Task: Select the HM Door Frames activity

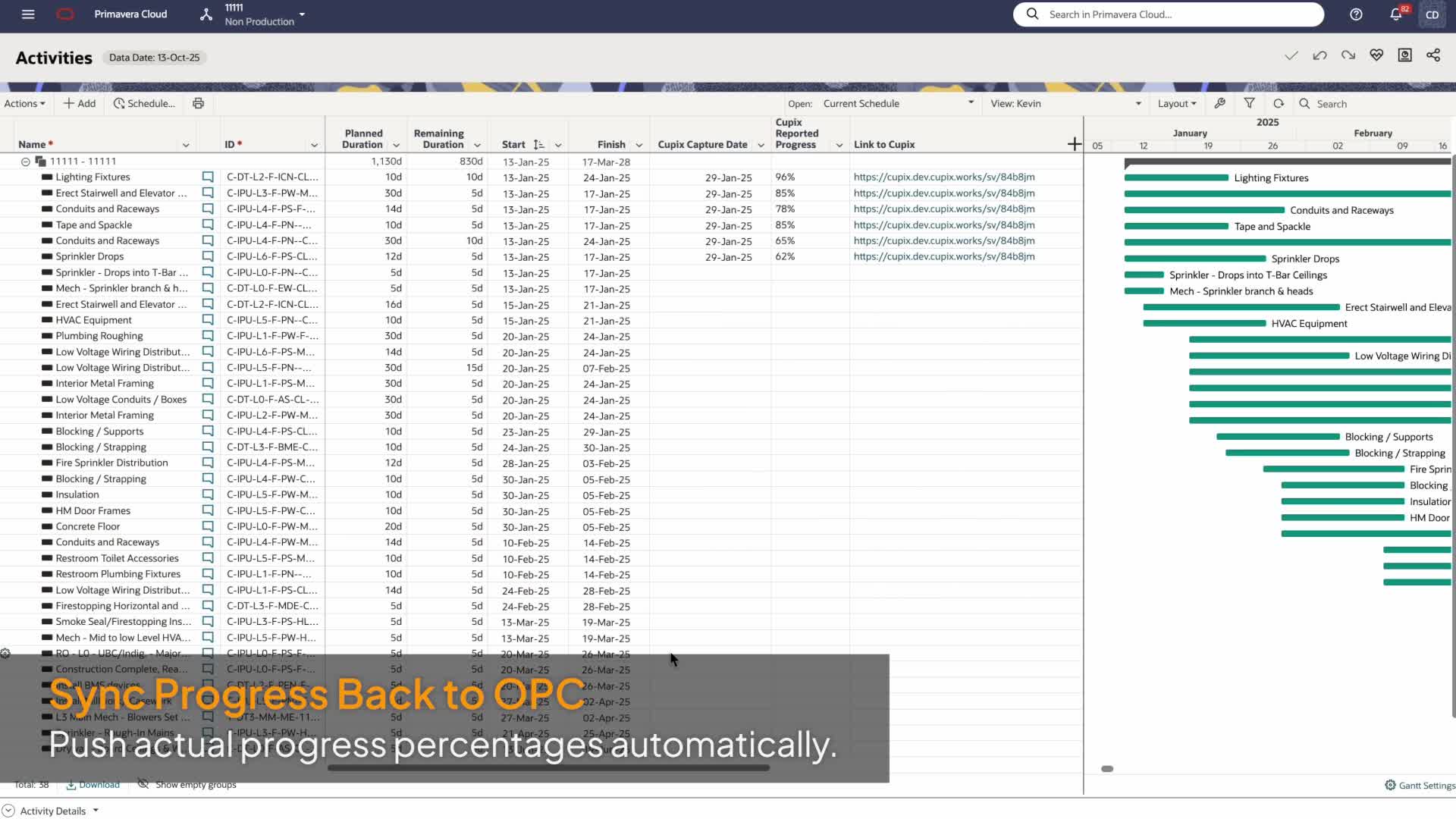Action: click(x=93, y=510)
